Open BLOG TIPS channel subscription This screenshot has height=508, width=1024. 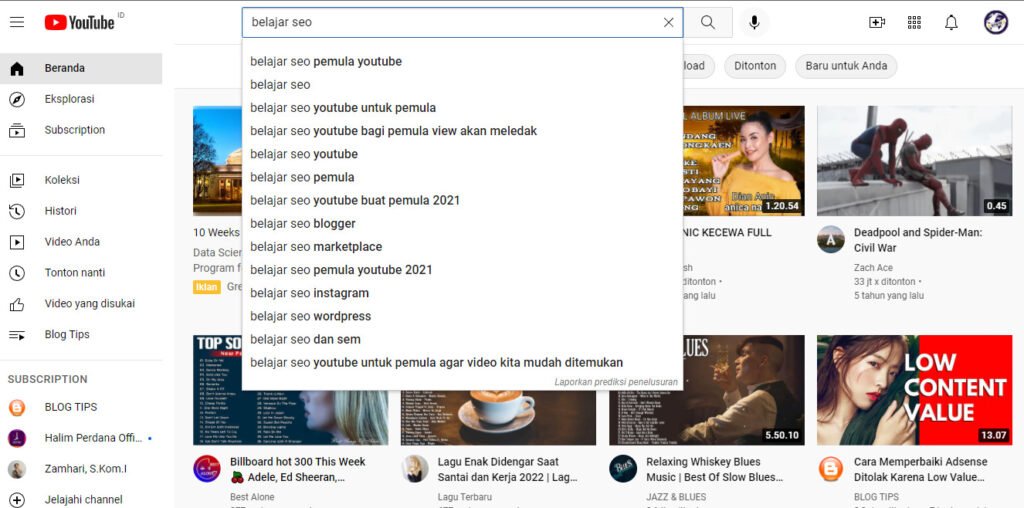pyautogui.click(x=81, y=407)
